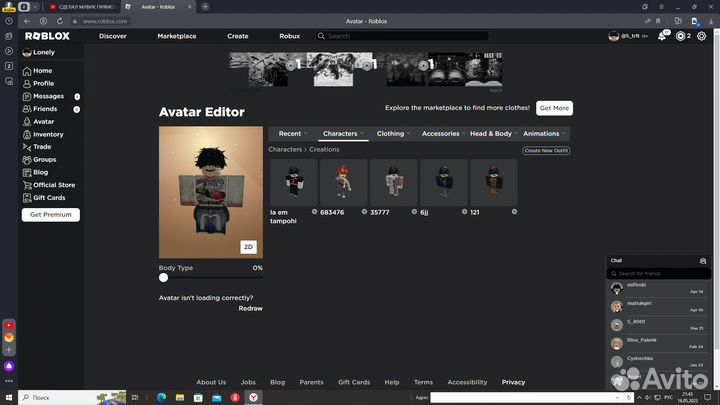Open the Marketplace menu in the top nav

[177, 36]
